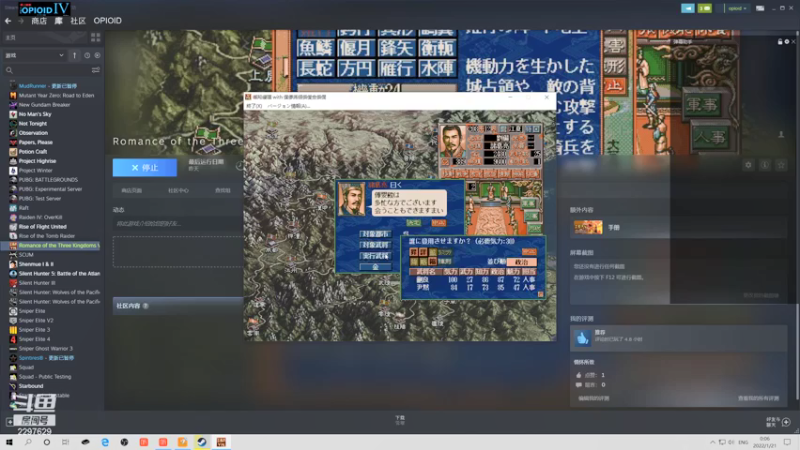Open the sort-by field in game dialog

point(521,262)
